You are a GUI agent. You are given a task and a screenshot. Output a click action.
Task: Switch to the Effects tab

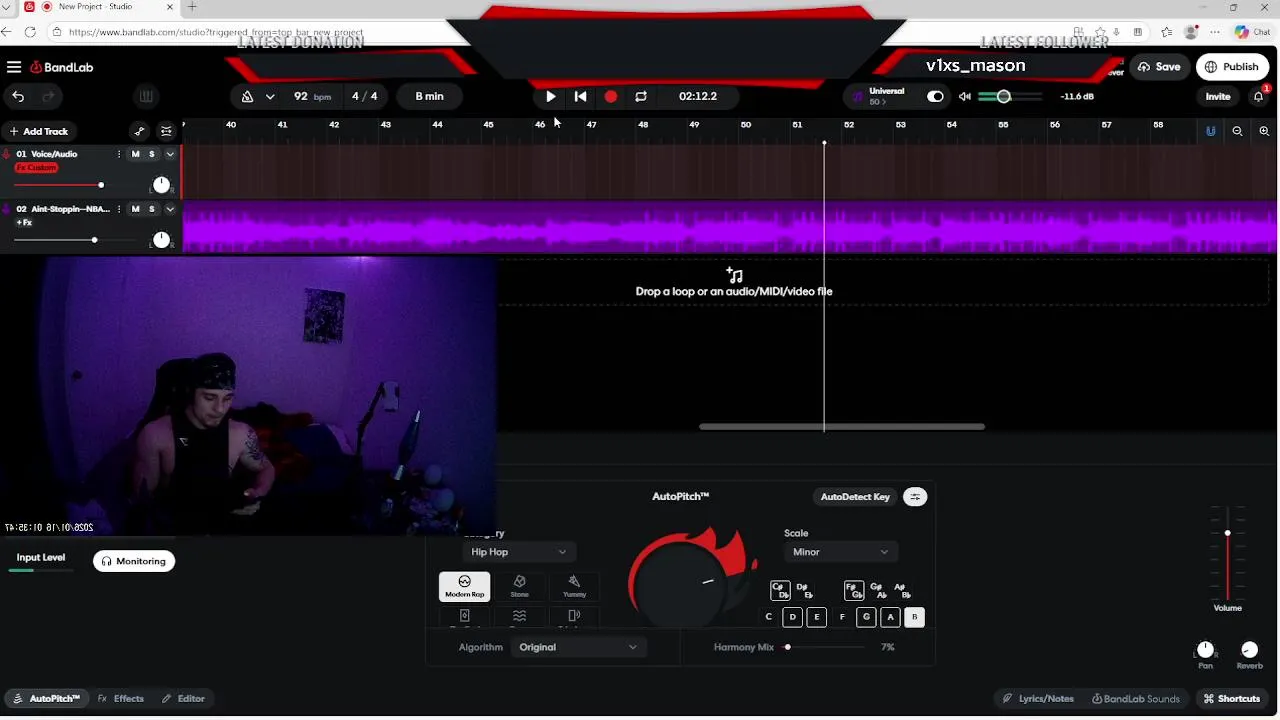pyautogui.click(x=121, y=699)
